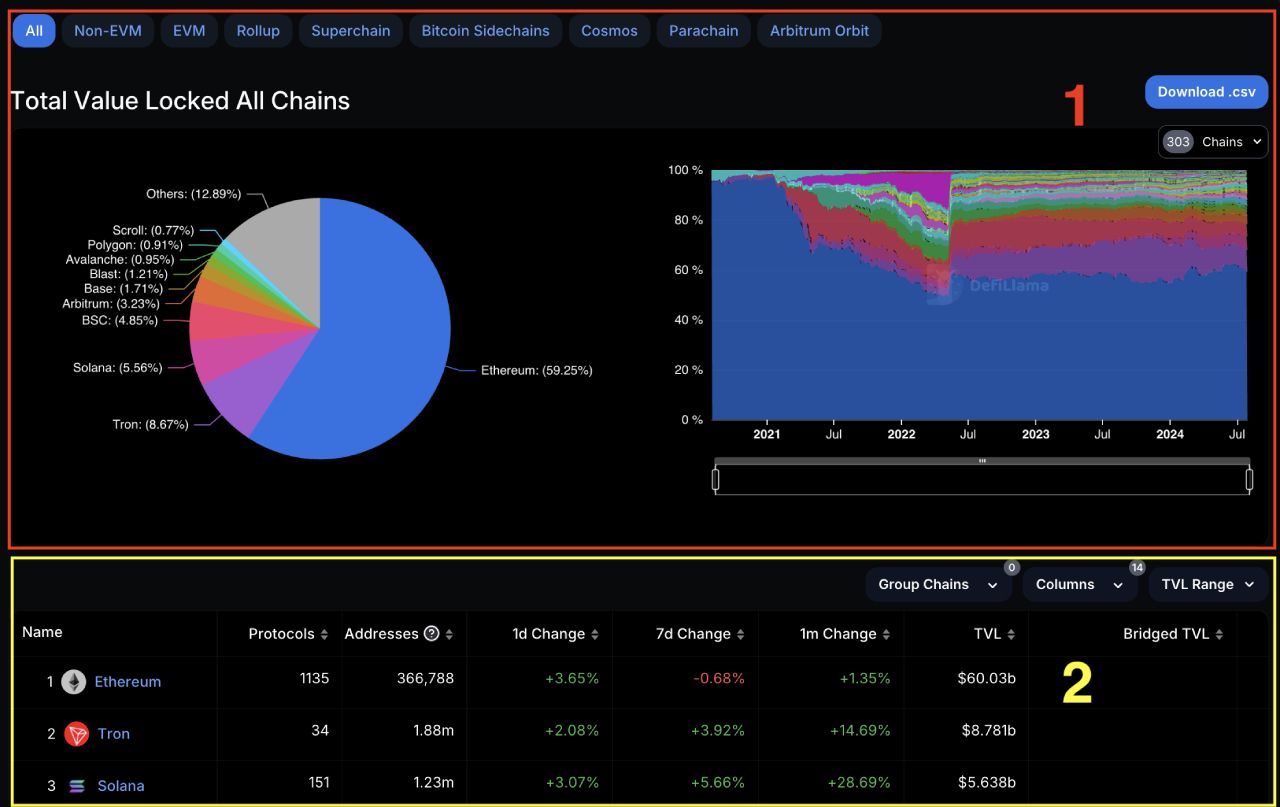Click the Arbitrum (3.23%) legend label

coord(111,304)
